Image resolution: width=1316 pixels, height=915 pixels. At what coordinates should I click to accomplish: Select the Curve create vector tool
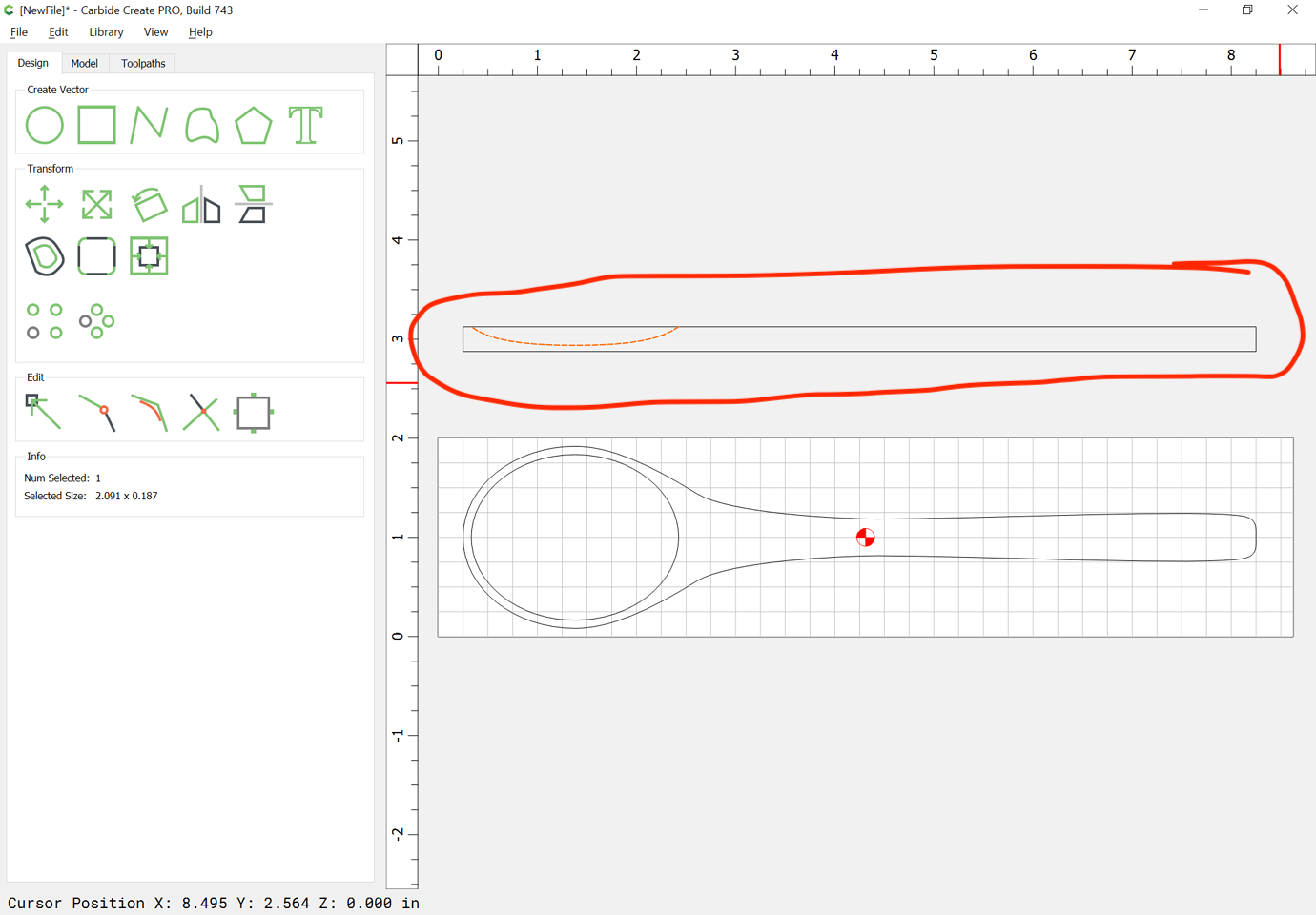click(201, 126)
